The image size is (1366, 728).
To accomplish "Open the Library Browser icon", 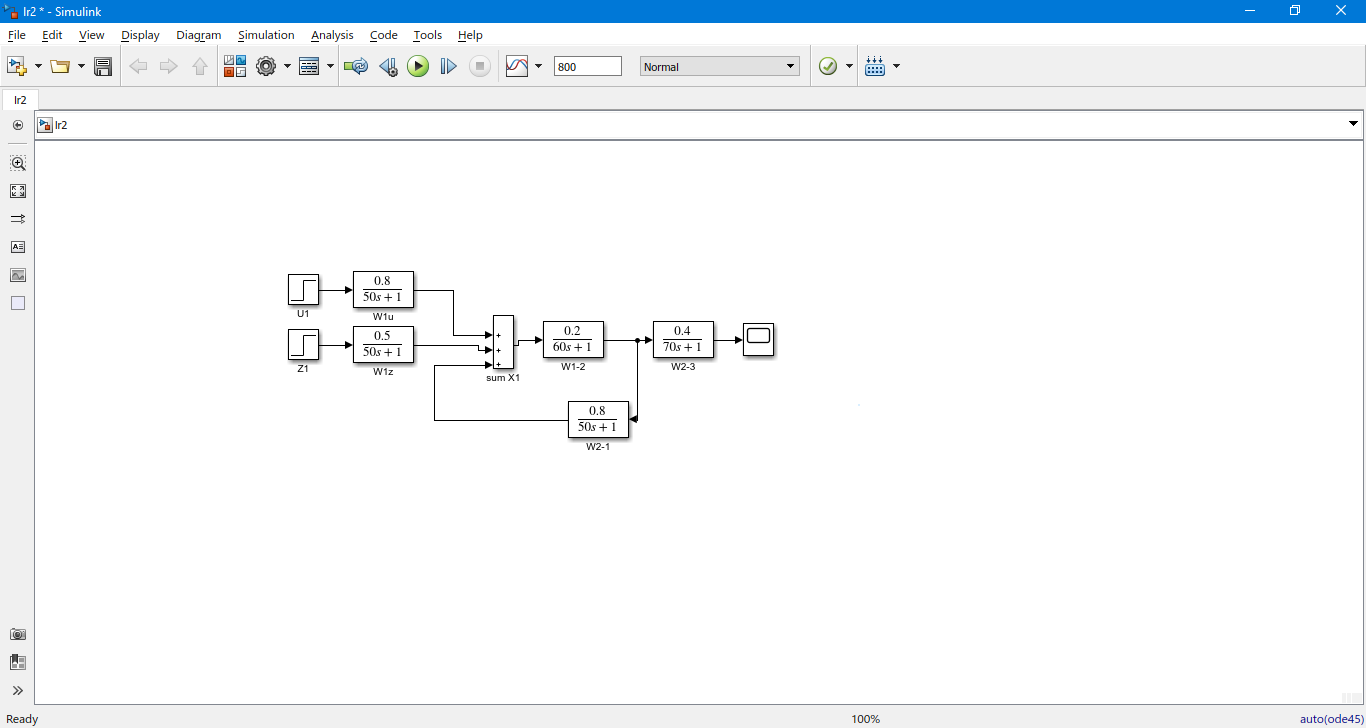I will pos(235,67).
